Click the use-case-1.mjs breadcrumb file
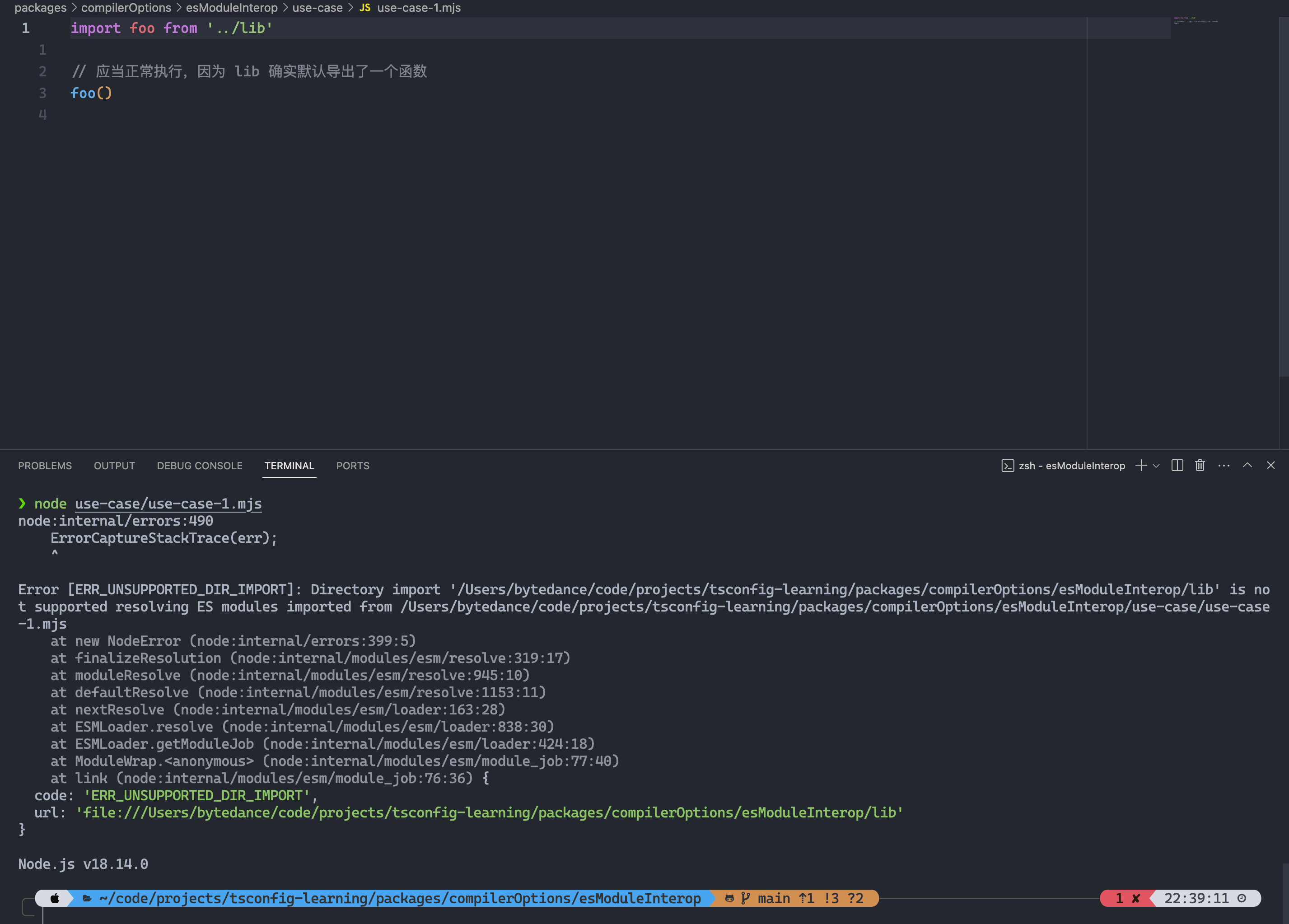1289x924 pixels. [419, 7]
